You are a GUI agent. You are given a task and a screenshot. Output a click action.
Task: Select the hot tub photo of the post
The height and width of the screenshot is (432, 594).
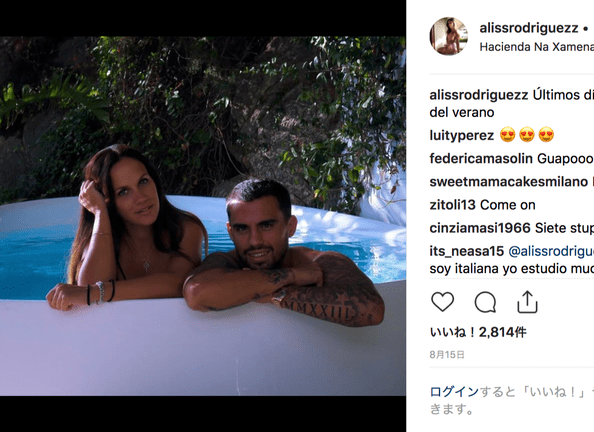[203, 216]
